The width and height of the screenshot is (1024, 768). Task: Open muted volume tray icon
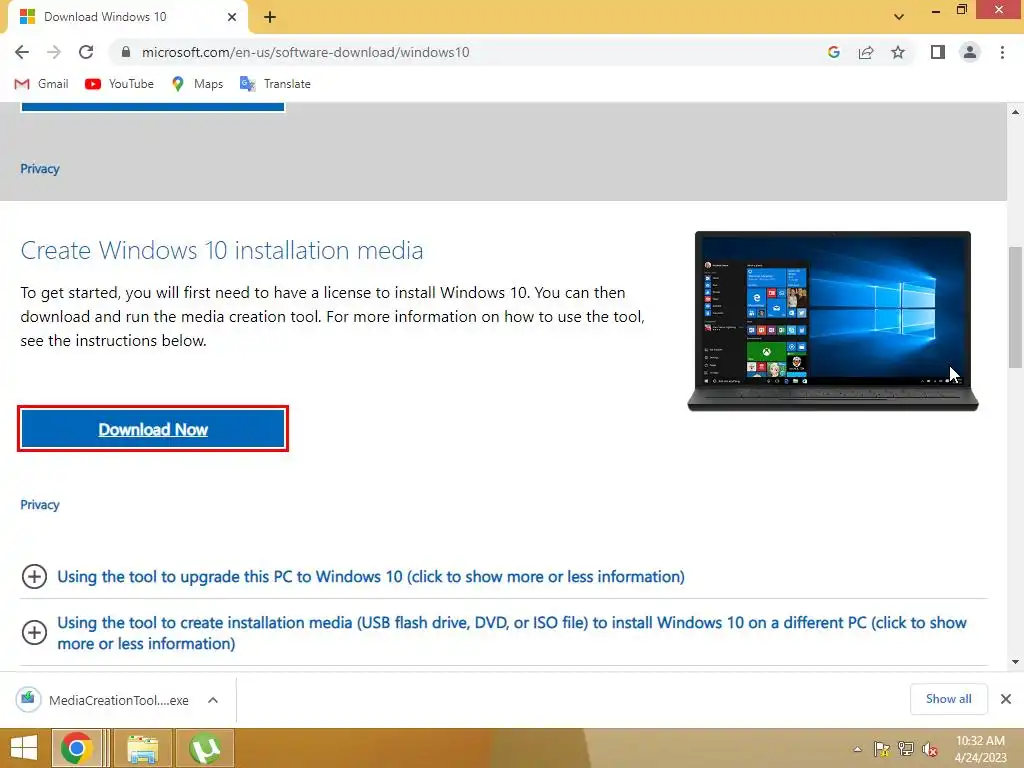[x=929, y=749]
